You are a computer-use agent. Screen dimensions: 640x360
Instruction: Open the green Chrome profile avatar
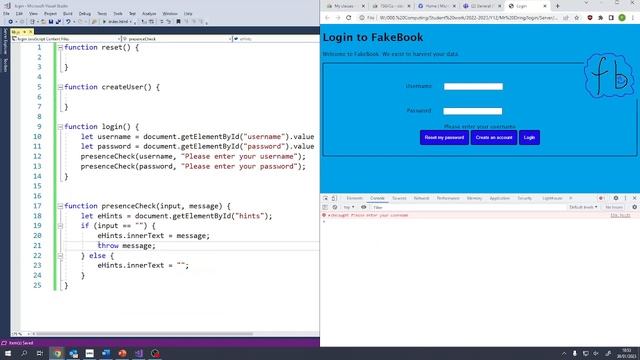pyautogui.click(x=622, y=18)
